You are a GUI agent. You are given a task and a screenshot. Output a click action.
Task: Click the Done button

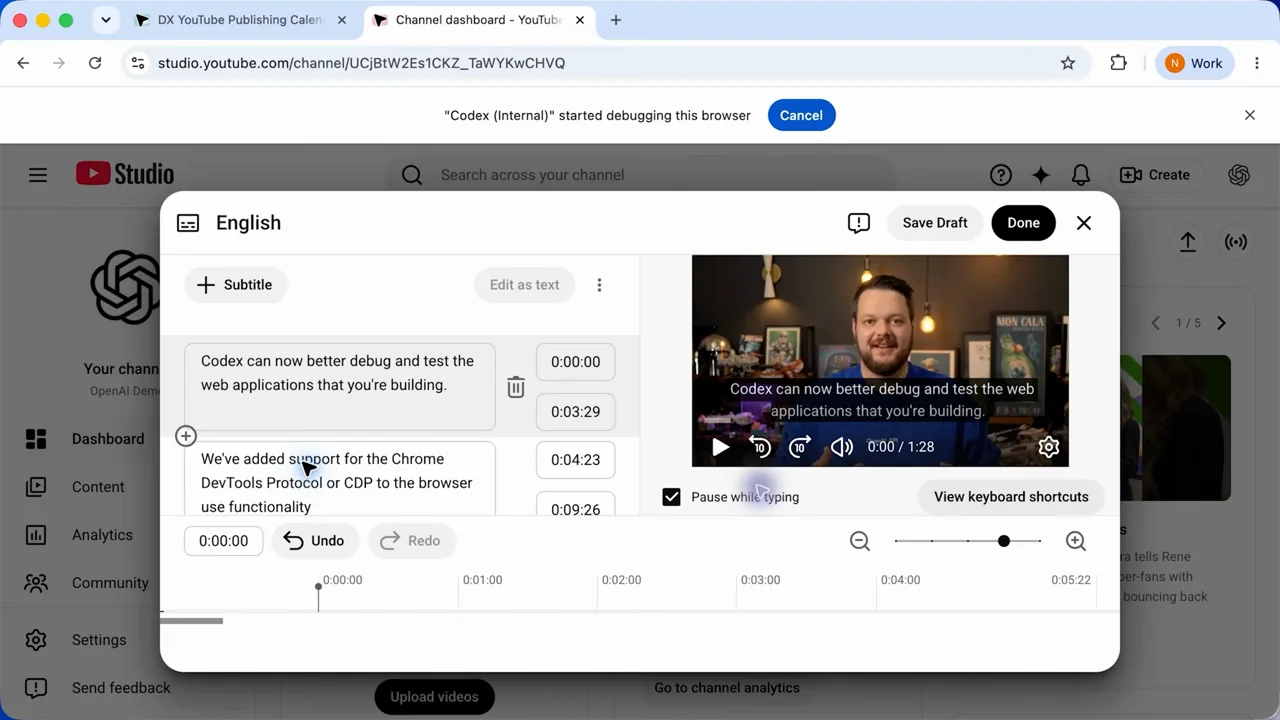[1023, 223]
